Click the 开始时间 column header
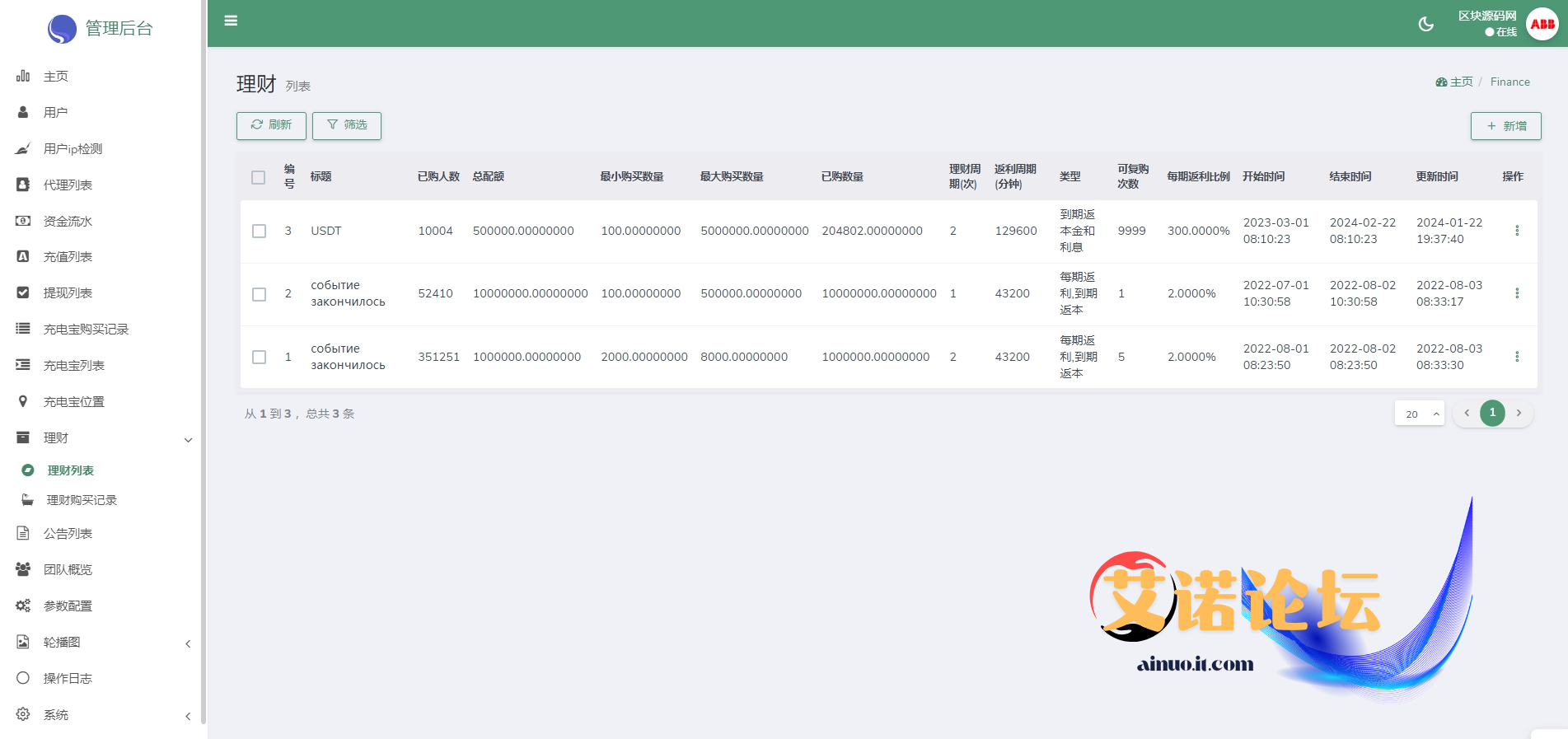The image size is (1568, 739). (x=1264, y=176)
